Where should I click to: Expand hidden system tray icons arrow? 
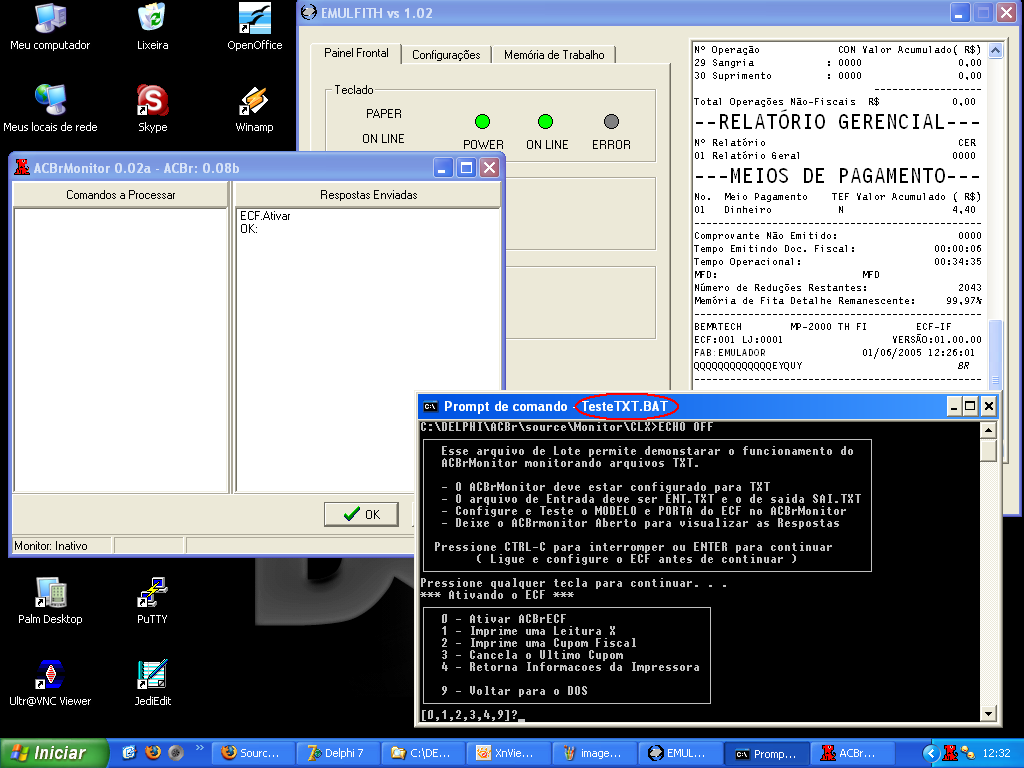932,753
